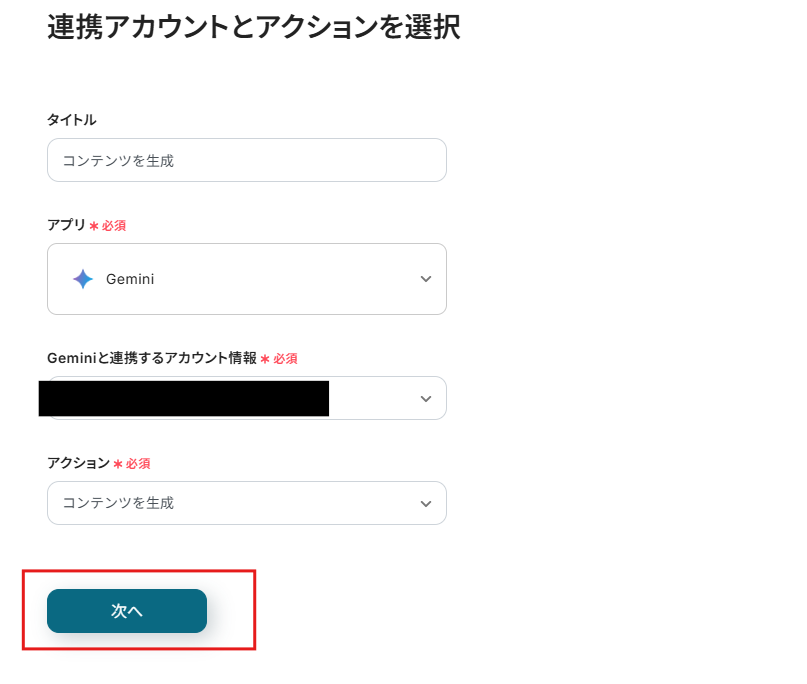This screenshot has height=684, width=807.
Task: Click the 必須 marker beside アプリ
Action: tap(114, 226)
